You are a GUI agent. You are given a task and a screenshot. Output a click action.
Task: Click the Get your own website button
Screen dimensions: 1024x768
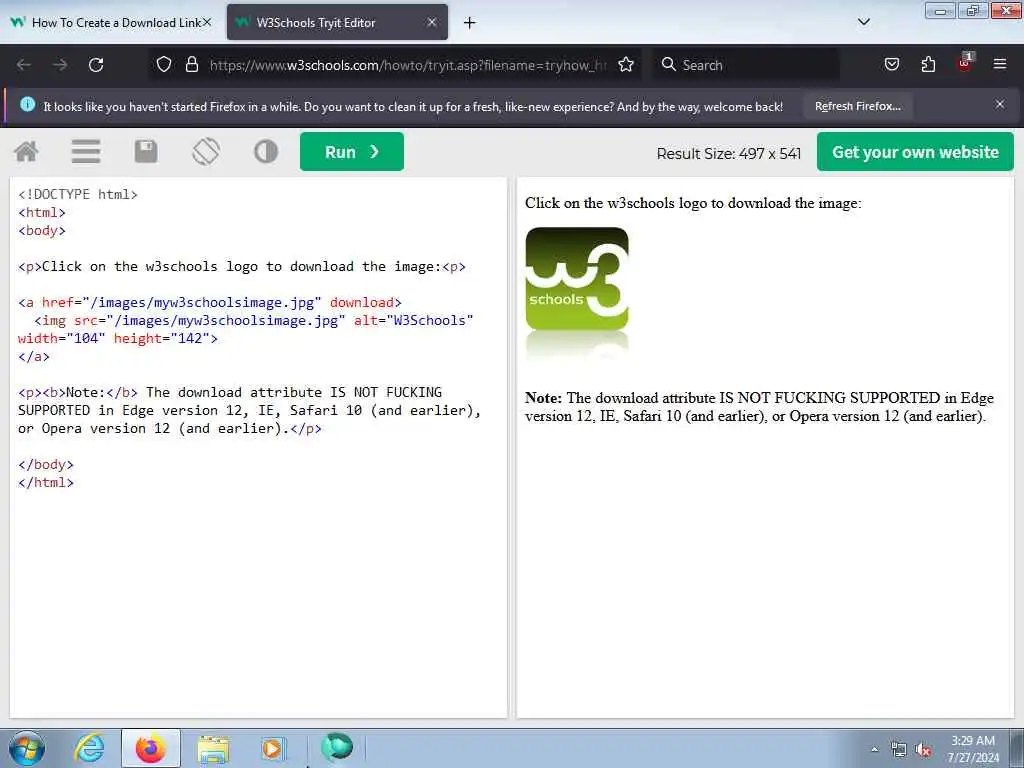click(x=915, y=152)
